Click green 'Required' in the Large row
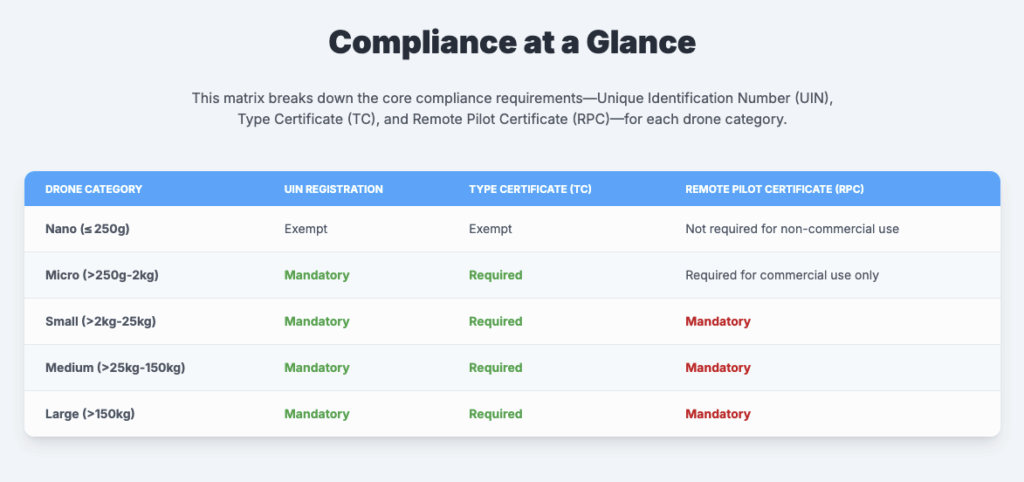Viewport: 1024px width, 482px height. pyautogui.click(x=496, y=413)
